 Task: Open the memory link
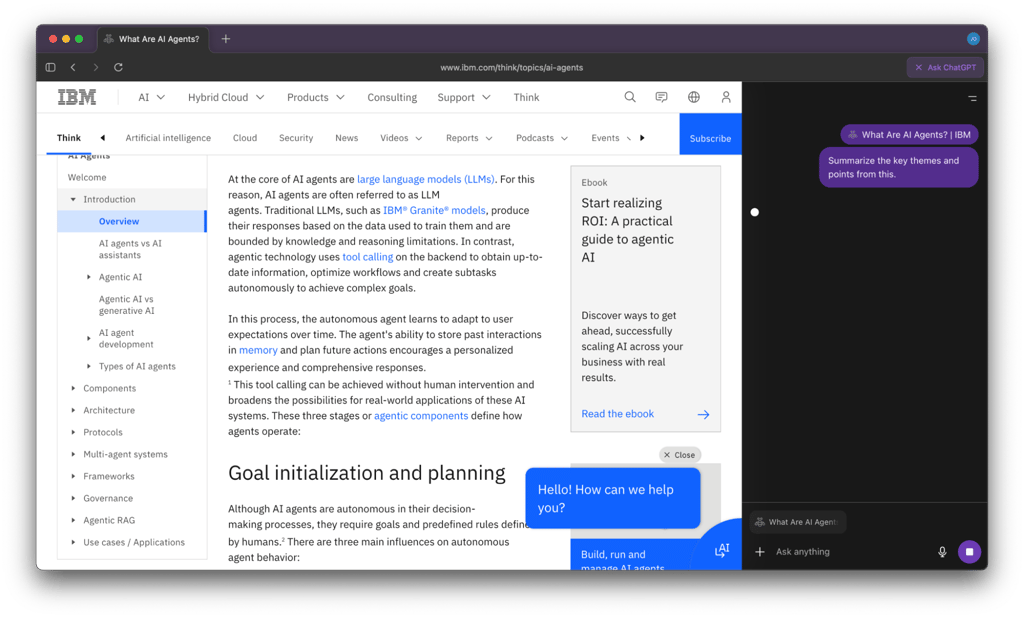[258, 350]
